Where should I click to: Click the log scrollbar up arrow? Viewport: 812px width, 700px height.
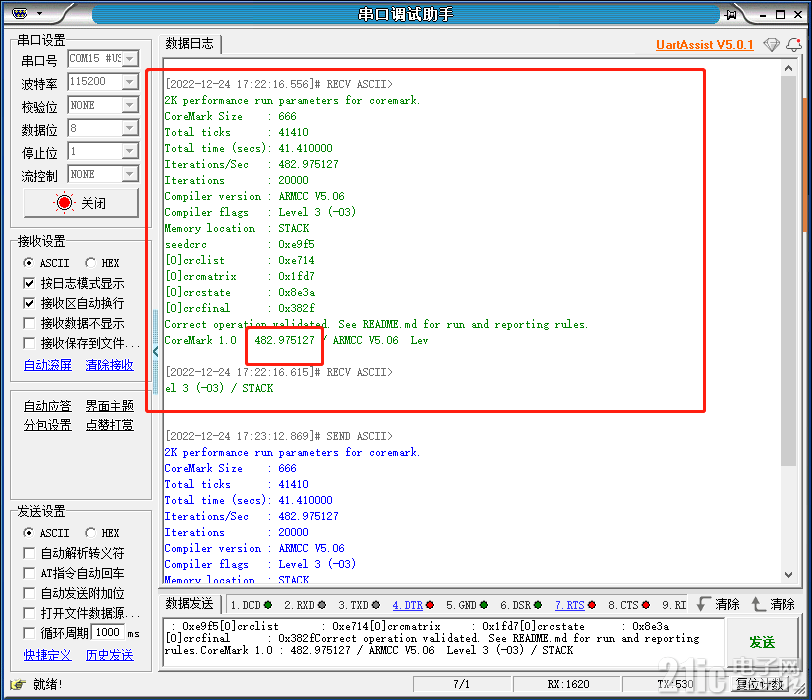[788, 68]
